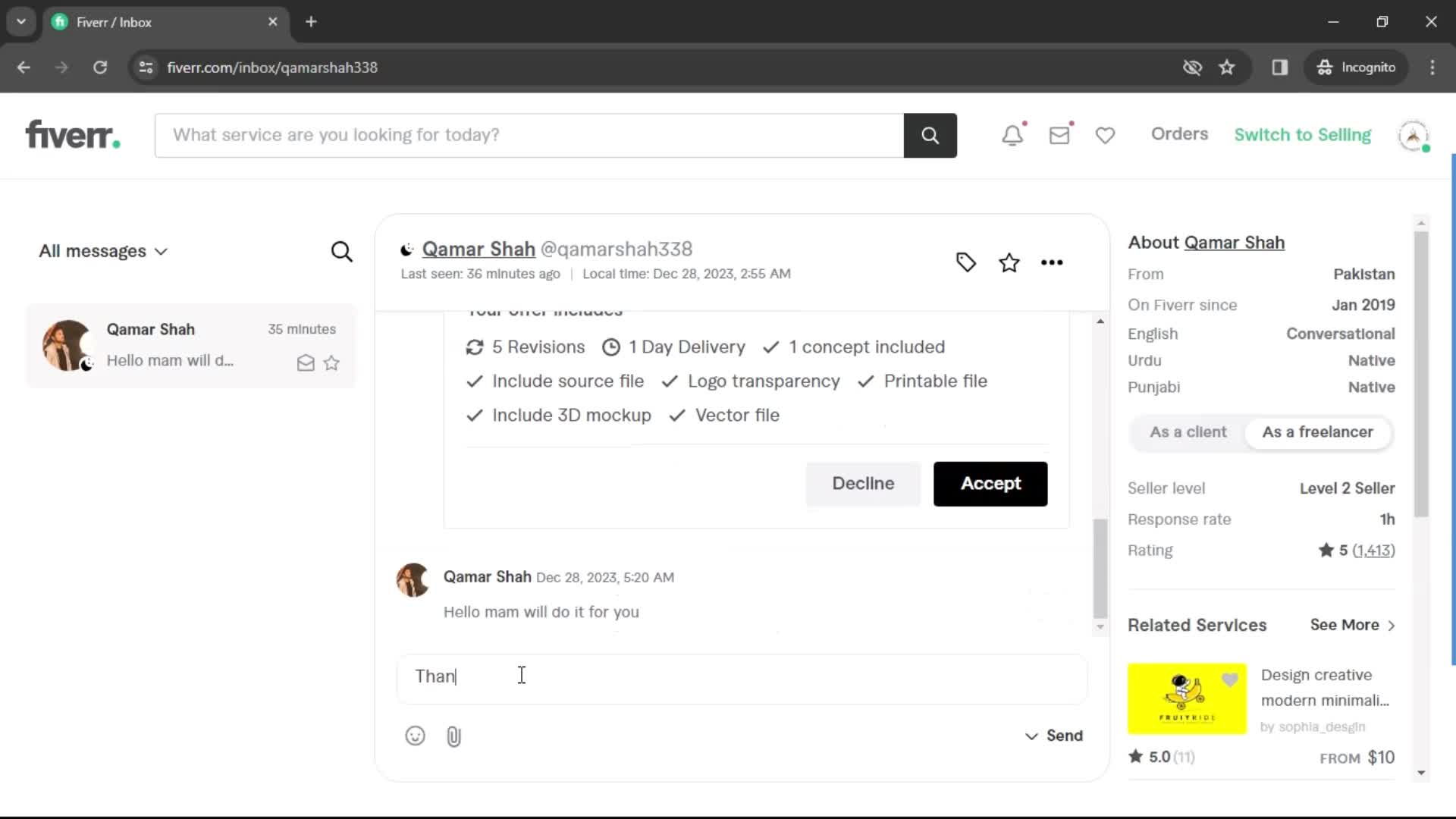The height and width of the screenshot is (819, 1456).
Task: Switch to As a client profile view
Action: 1188,432
